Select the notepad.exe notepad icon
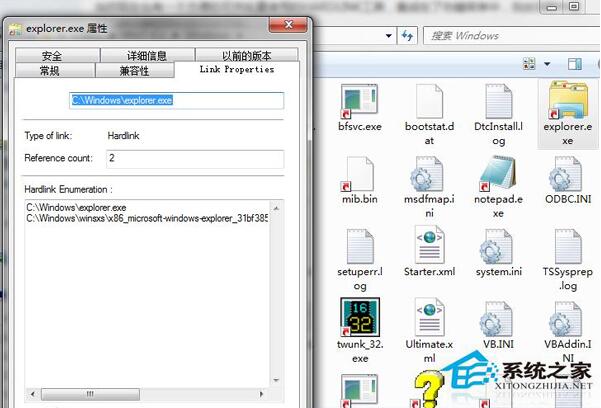The width and height of the screenshot is (601, 408). (x=498, y=173)
